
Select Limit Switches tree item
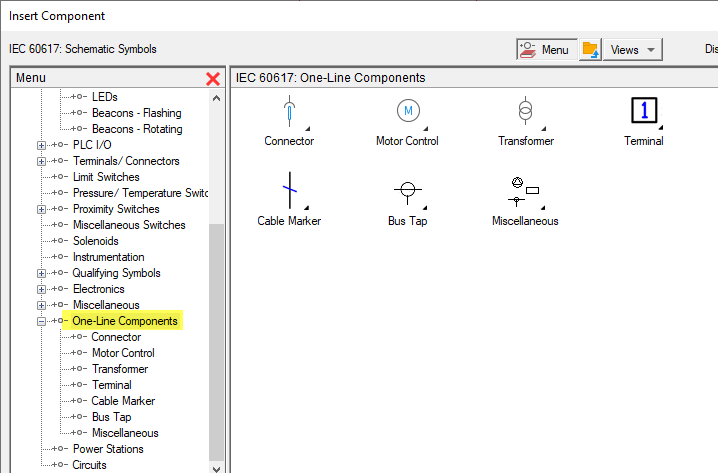point(106,177)
